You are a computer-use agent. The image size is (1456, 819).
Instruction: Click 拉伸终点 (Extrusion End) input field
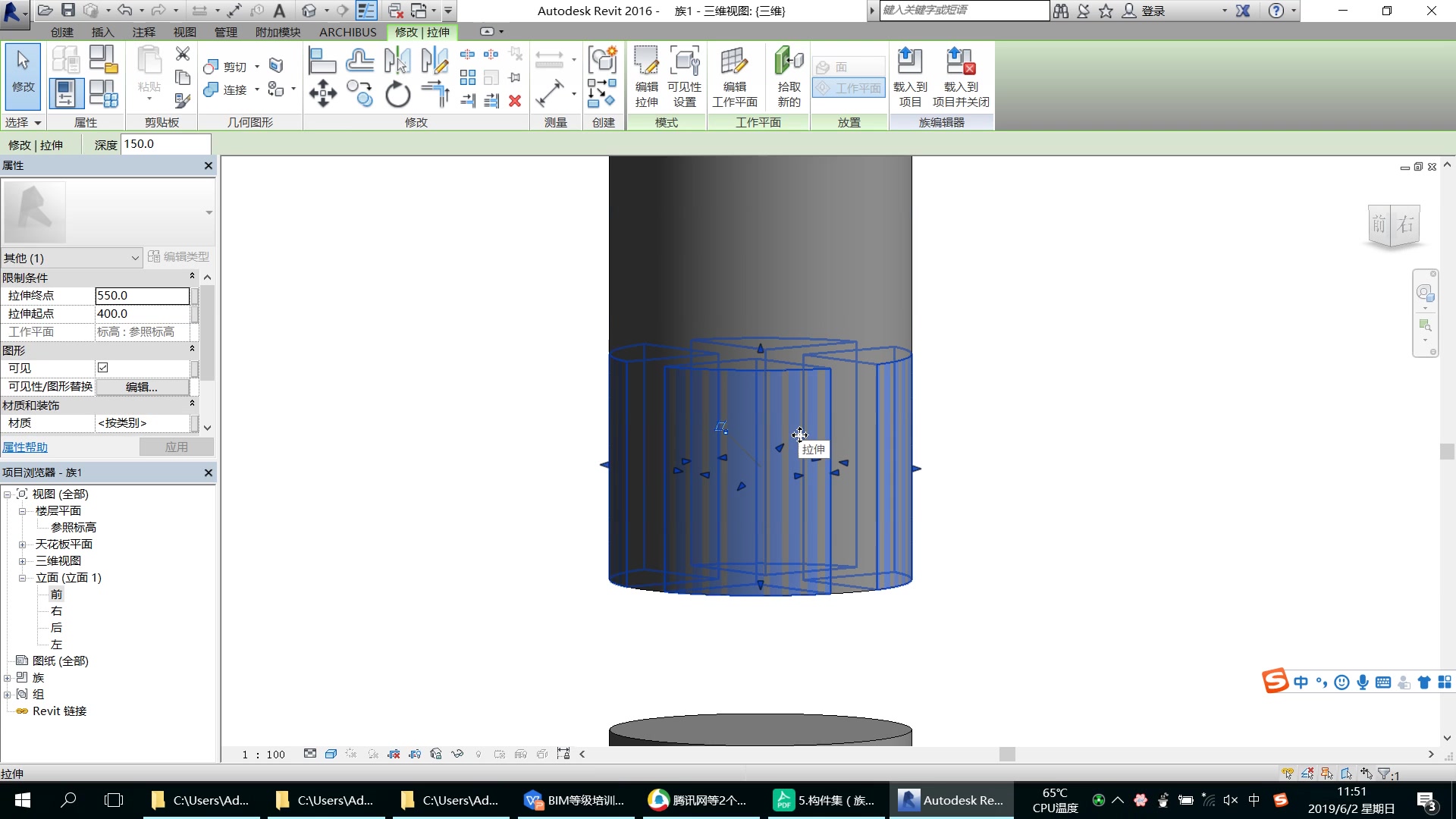click(x=141, y=295)
